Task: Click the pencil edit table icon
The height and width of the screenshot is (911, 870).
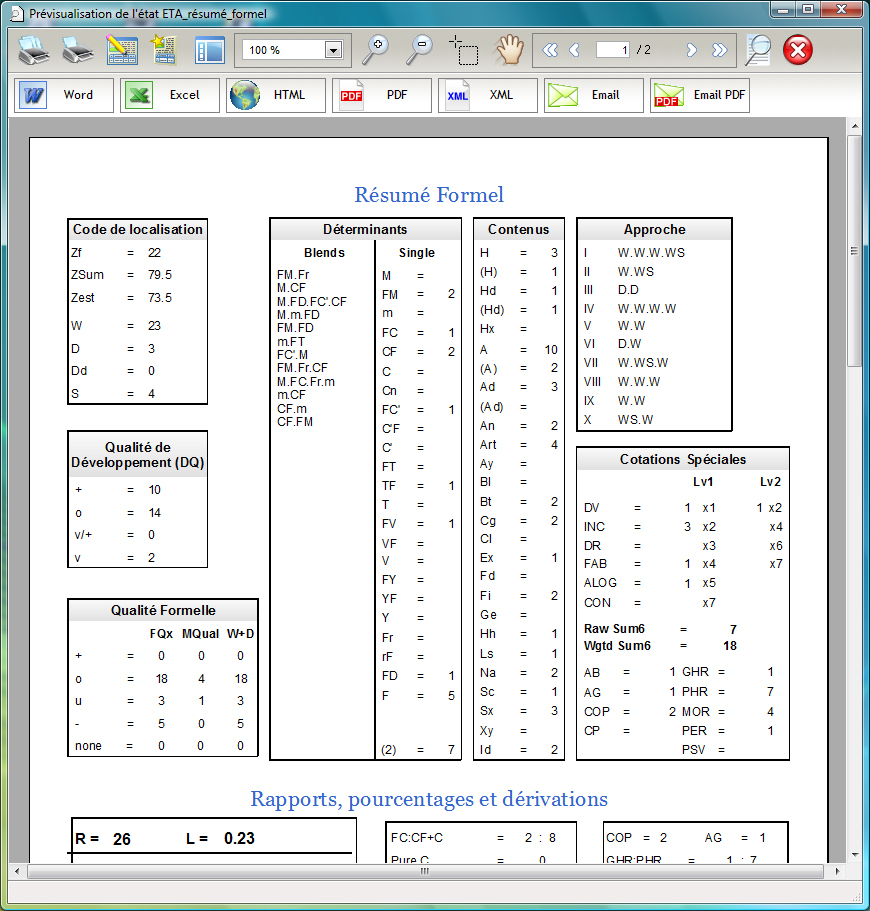Action: 122,49
